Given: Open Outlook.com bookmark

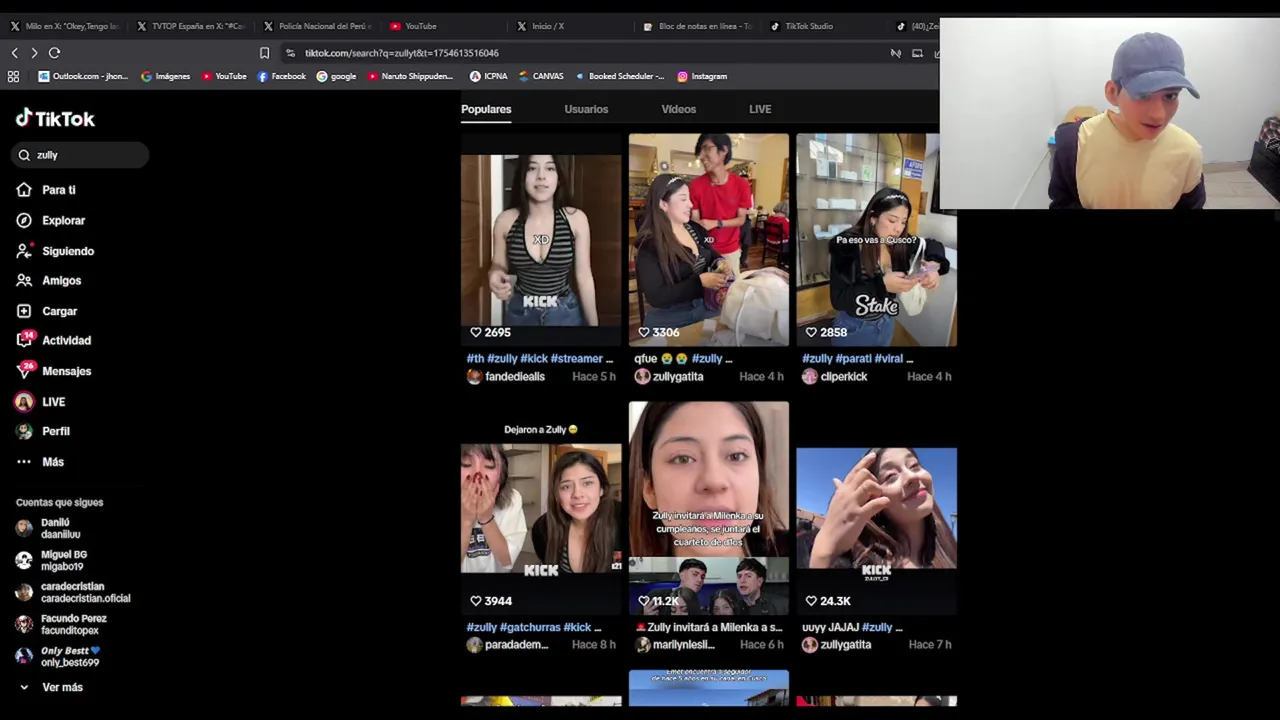Looking at the screenshot, I should (x=83, y=76).
